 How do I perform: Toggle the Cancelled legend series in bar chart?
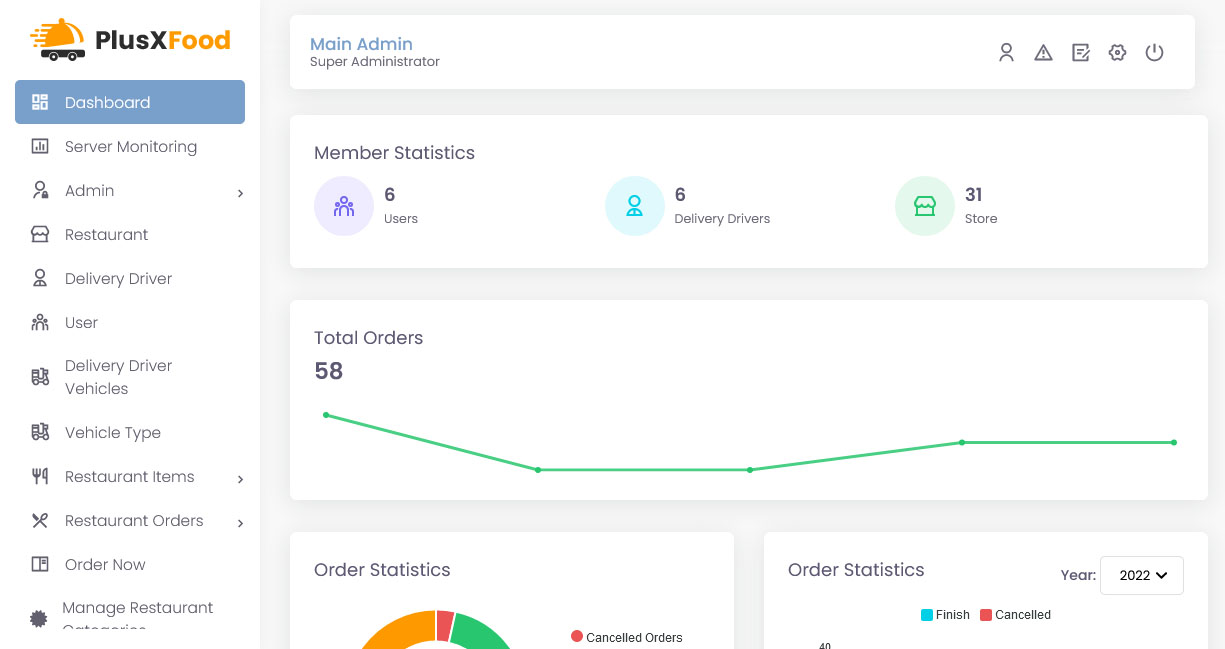(x=1015, y=615)
